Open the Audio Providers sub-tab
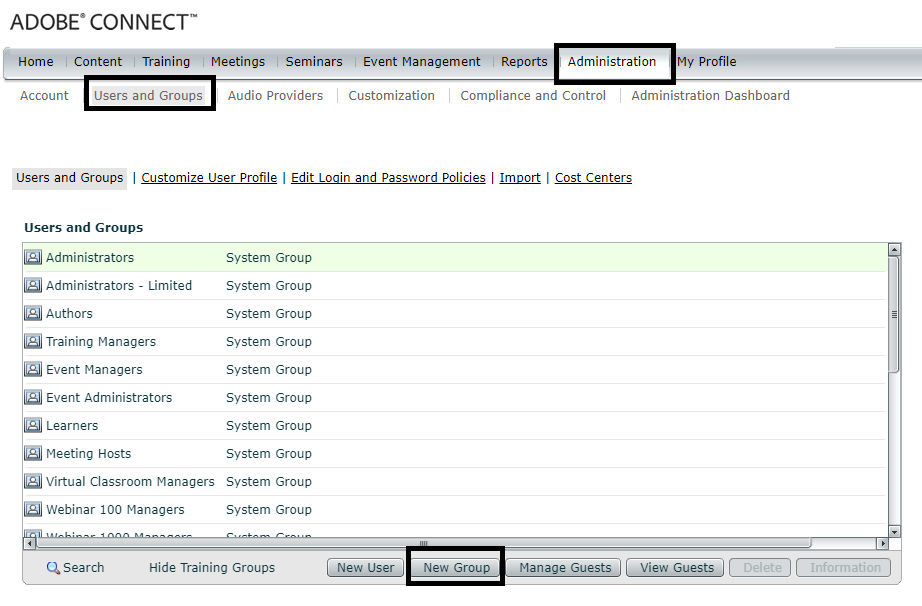This screenshot has height=606, width=922. coord(275,96)
